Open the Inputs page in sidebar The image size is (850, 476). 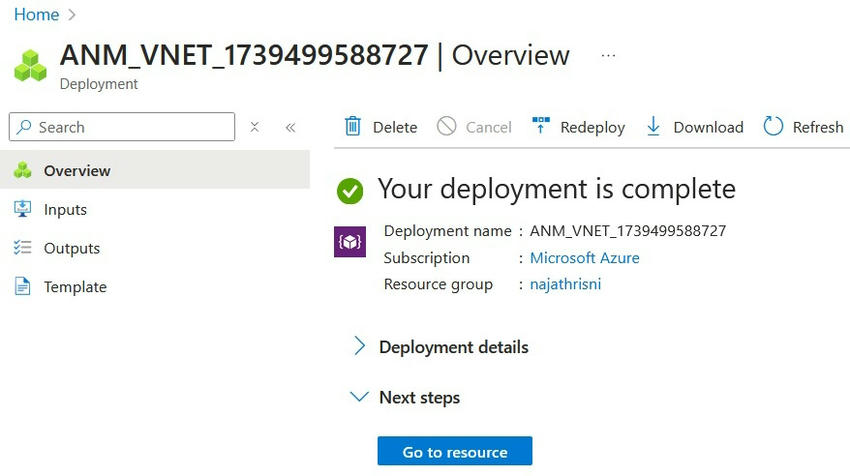pos(65,209)
